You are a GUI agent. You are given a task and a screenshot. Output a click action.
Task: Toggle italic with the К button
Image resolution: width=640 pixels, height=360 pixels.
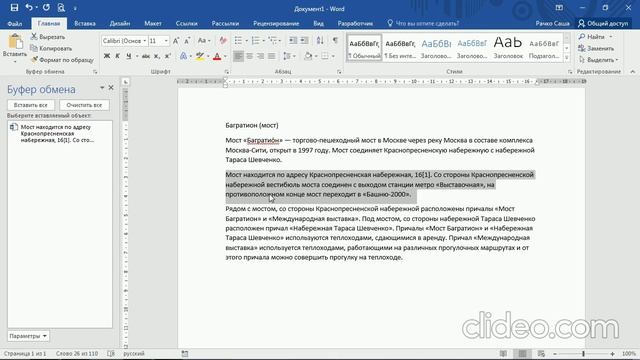[118, 56]
